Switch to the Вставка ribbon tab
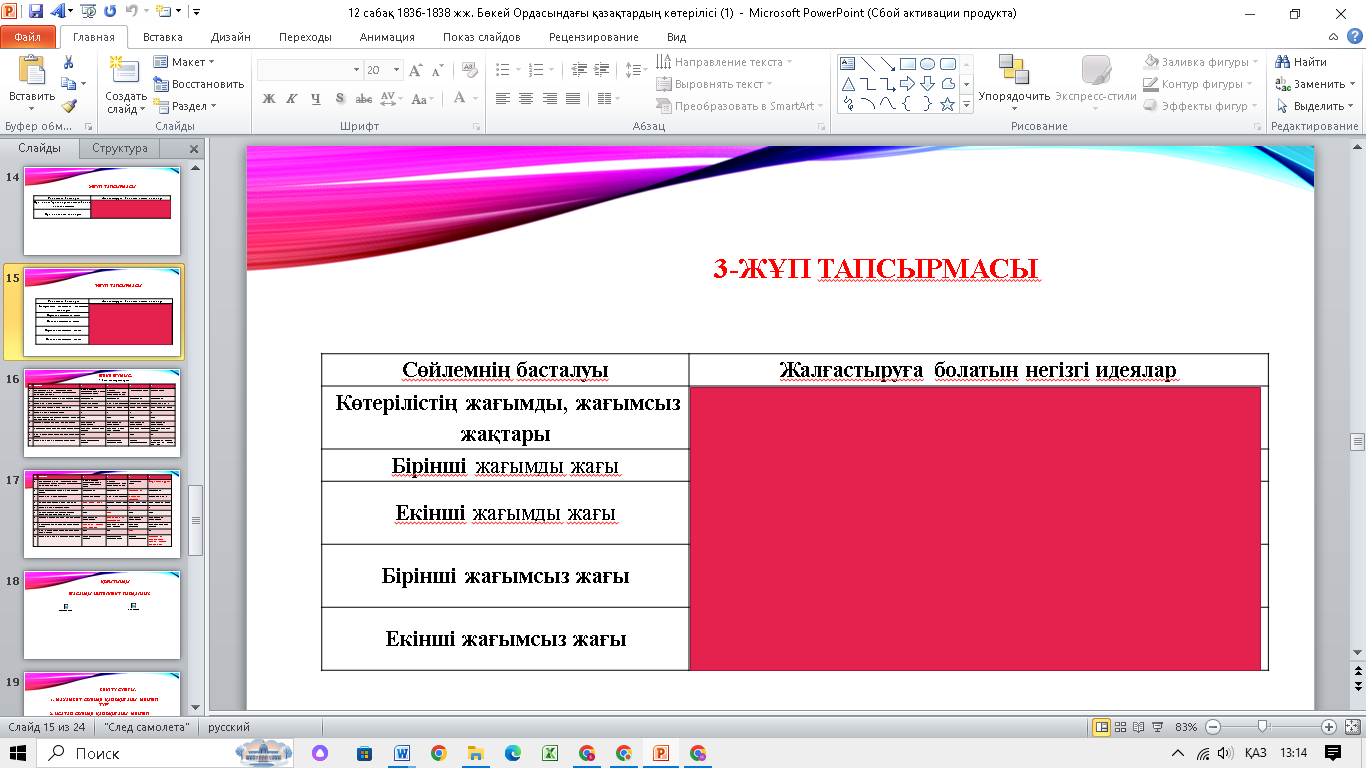This screenshot has width=1366, height=768. [163, 37]
